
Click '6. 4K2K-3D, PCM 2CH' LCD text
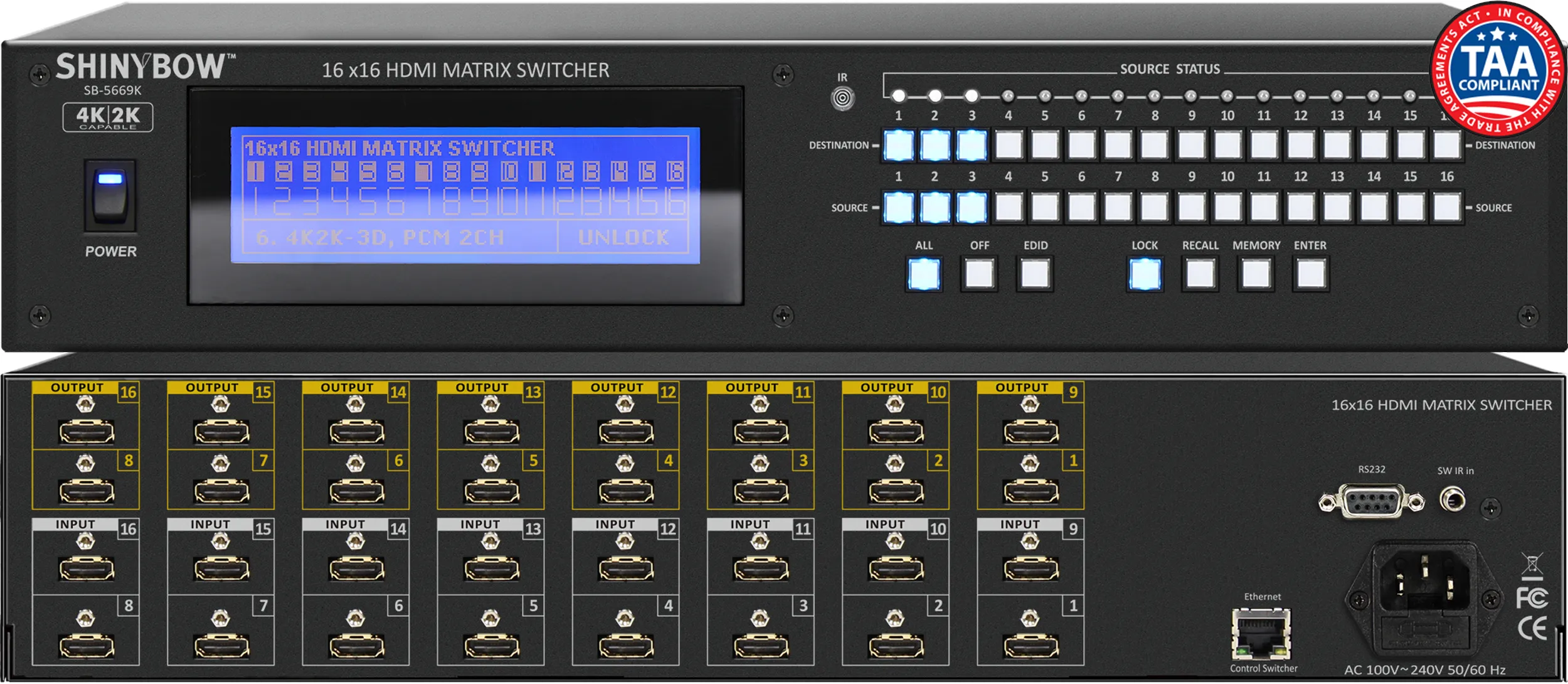pyautogui.click(x=379, y=238)
